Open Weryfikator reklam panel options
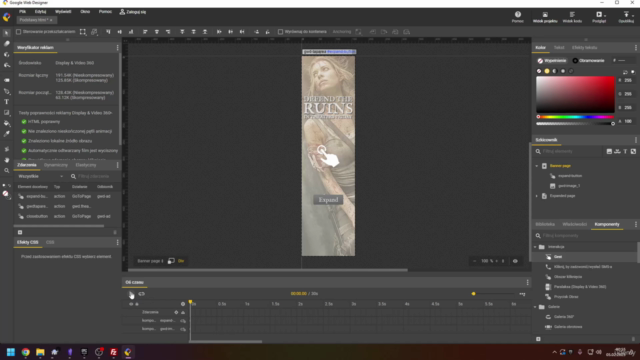Screen dimensions: 640x360 (118, 48)
